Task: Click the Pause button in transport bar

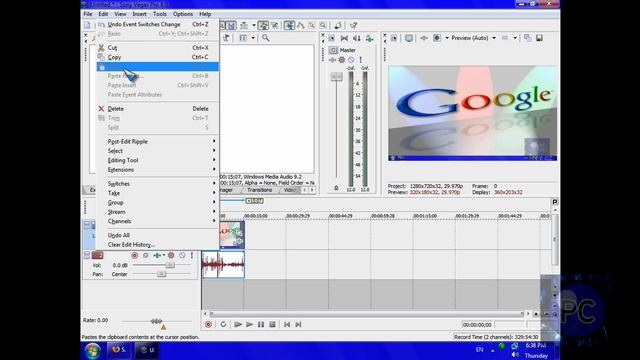Action: [261, 324]
